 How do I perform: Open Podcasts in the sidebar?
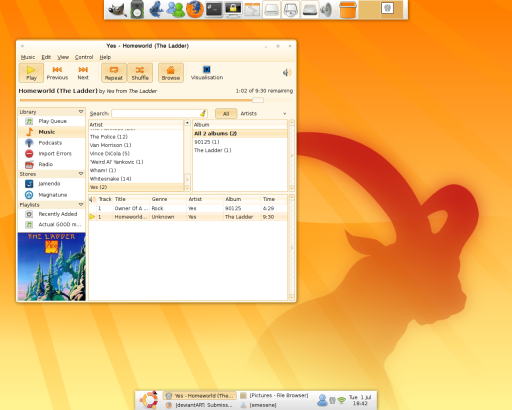[52, 143]
